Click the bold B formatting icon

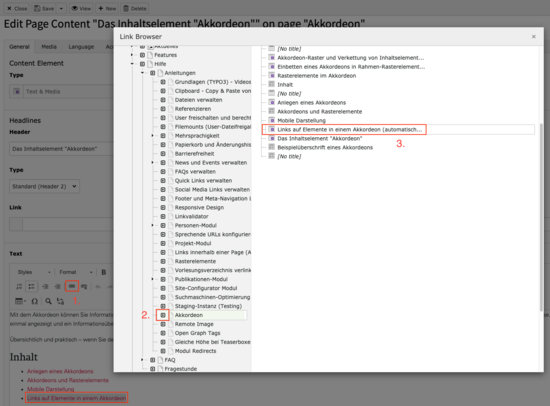(103, 272)
